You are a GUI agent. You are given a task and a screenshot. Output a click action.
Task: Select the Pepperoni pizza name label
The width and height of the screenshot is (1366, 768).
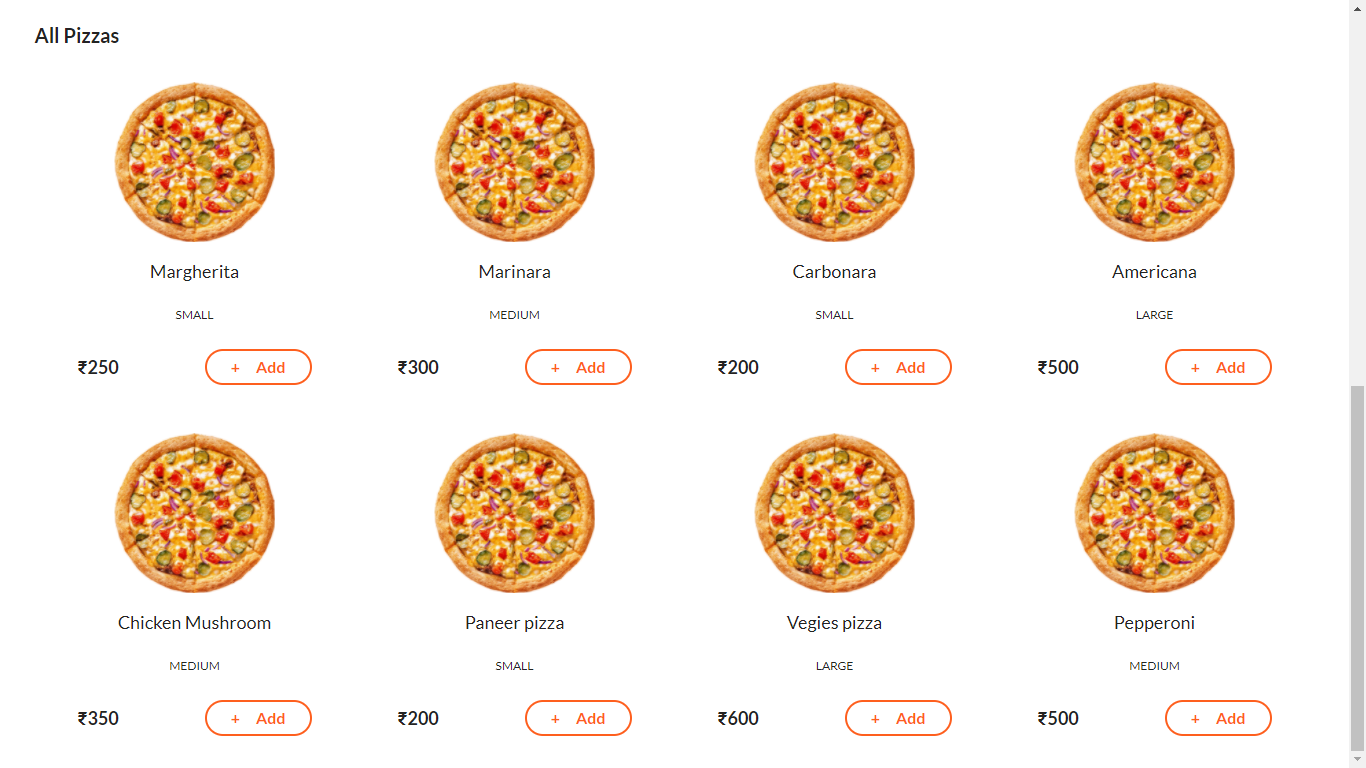click(x=1154, y=622)
